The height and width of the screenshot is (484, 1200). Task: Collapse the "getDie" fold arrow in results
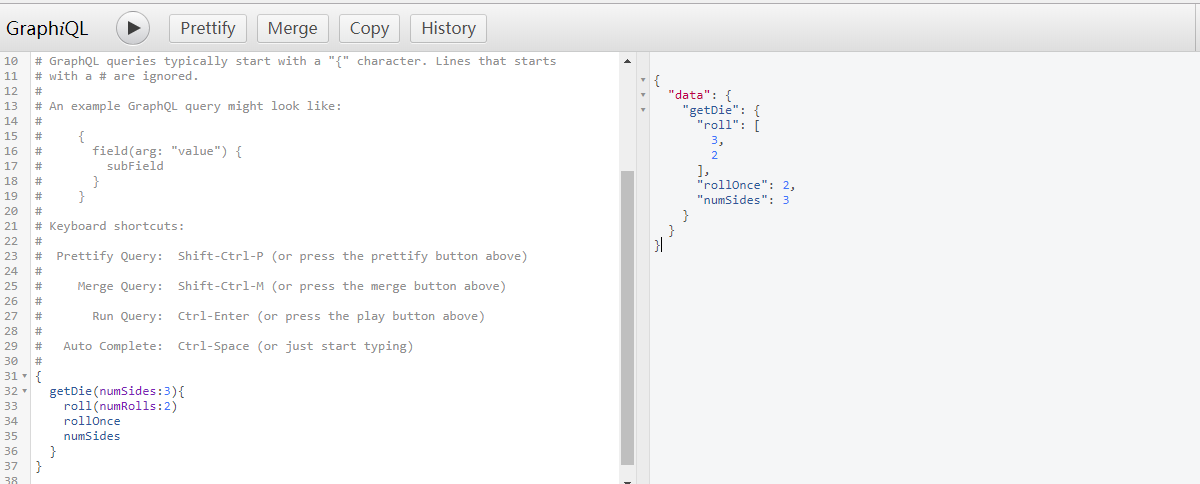644,110
